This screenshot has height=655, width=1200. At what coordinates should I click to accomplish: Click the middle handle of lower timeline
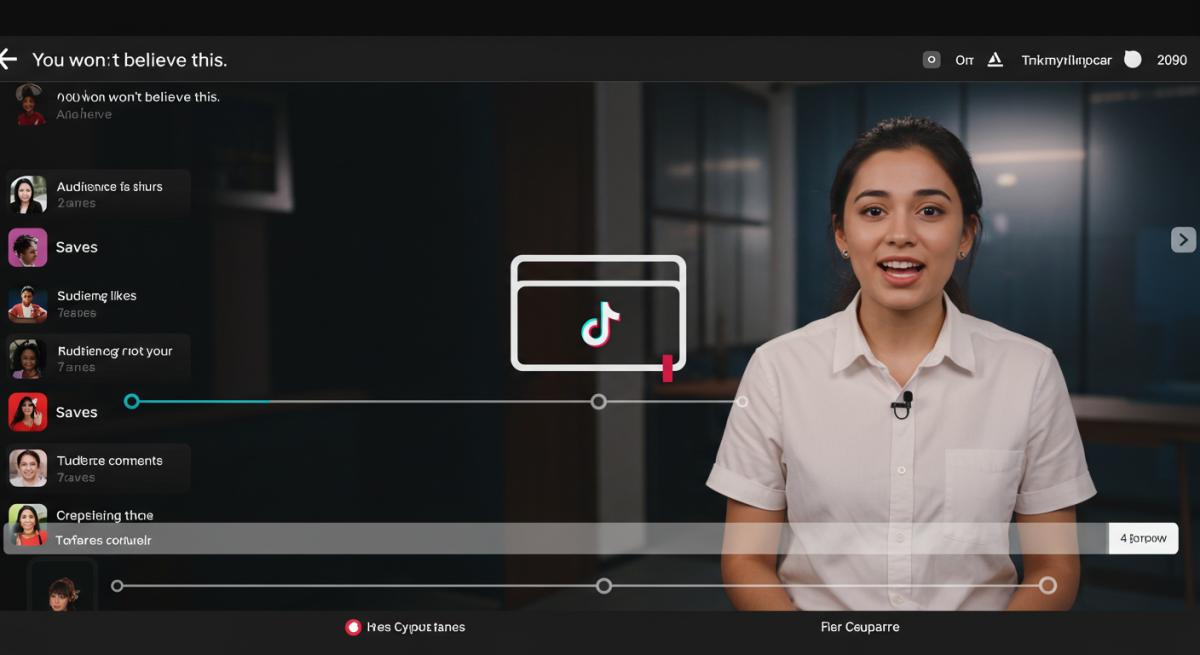pyautogui.click(x=603, y=585)
